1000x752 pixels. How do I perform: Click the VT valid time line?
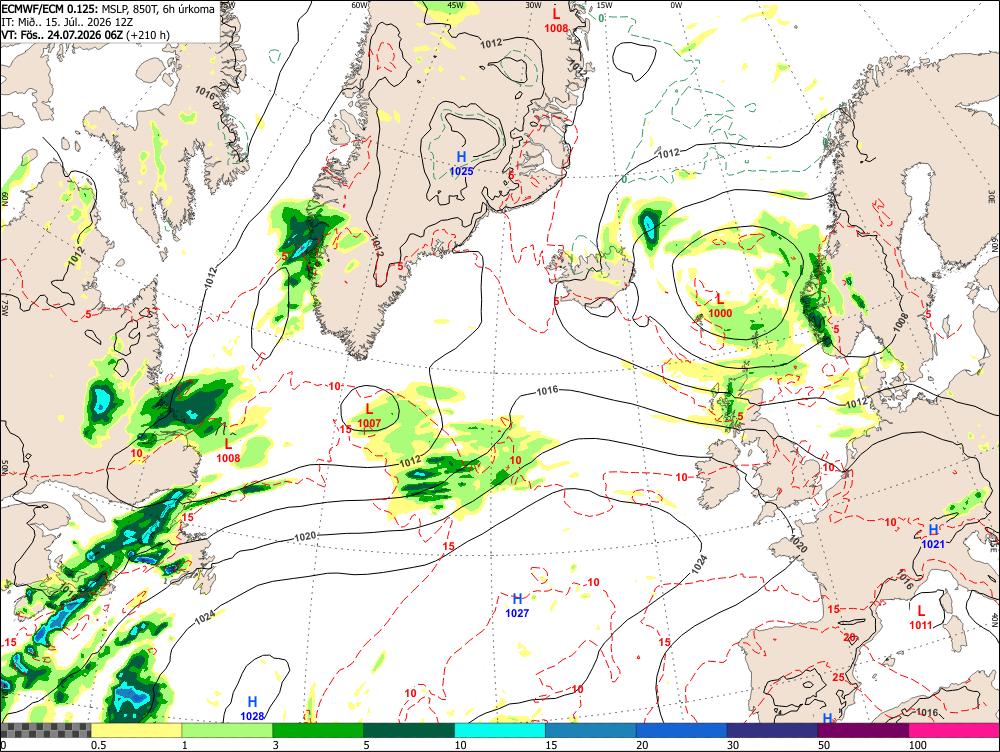tap(85, 34)
